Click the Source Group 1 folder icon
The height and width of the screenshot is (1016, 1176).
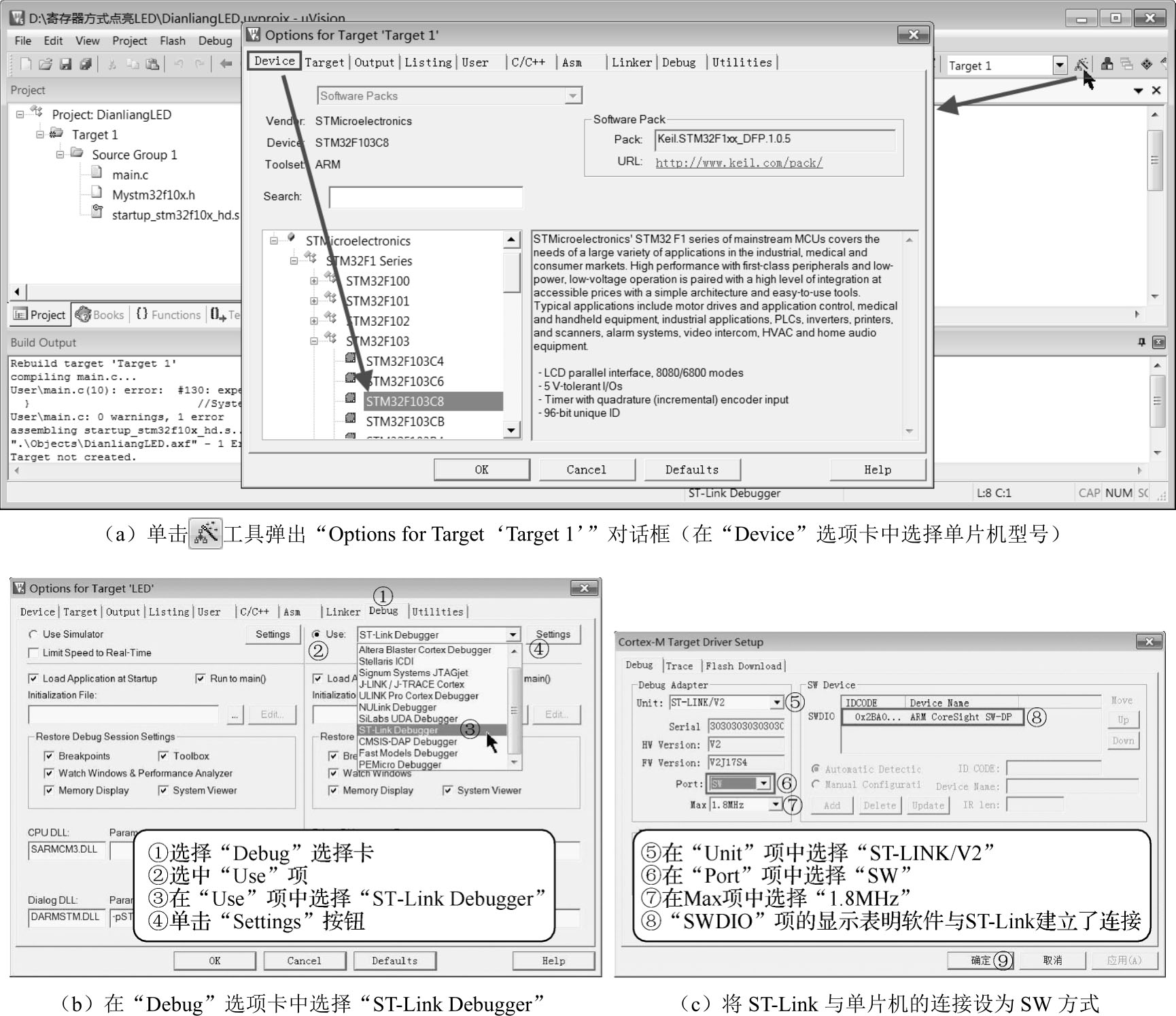[x=77, y=153]
